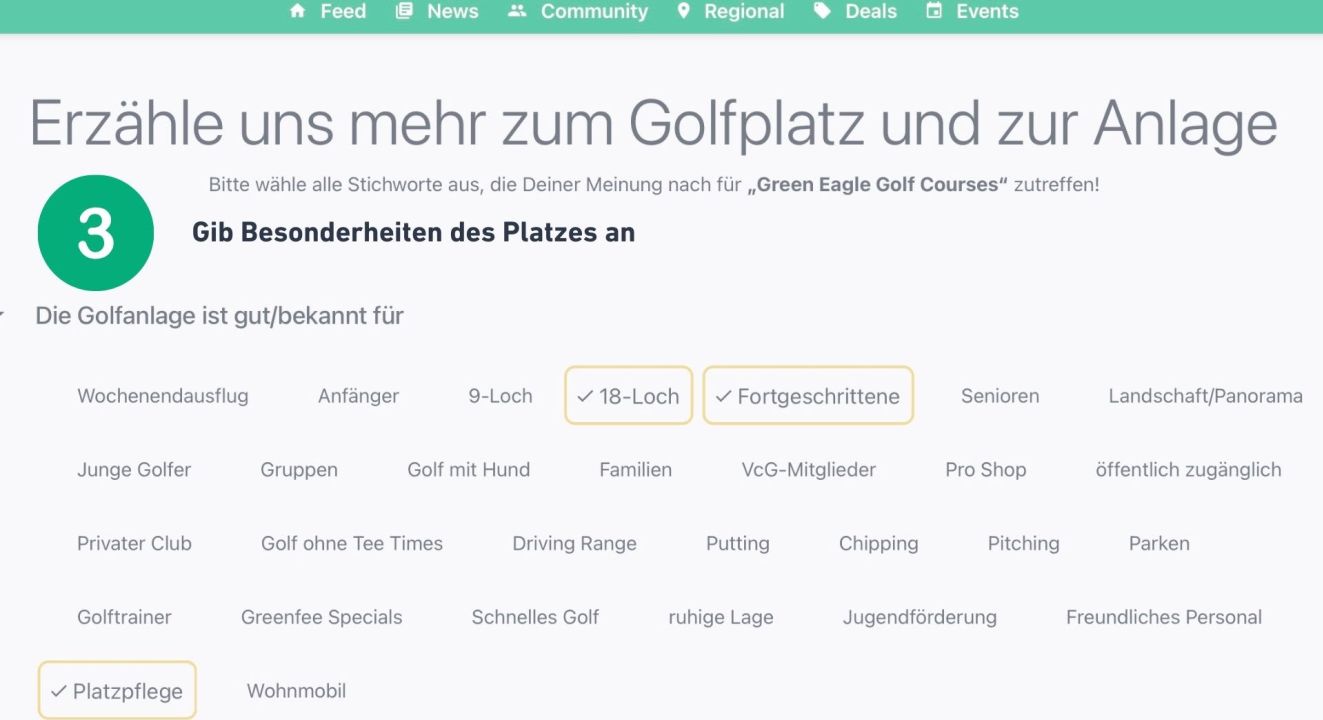This screenshot has width=1323, height=720.
Task: Select the Putting keyword
Action: 738,544
